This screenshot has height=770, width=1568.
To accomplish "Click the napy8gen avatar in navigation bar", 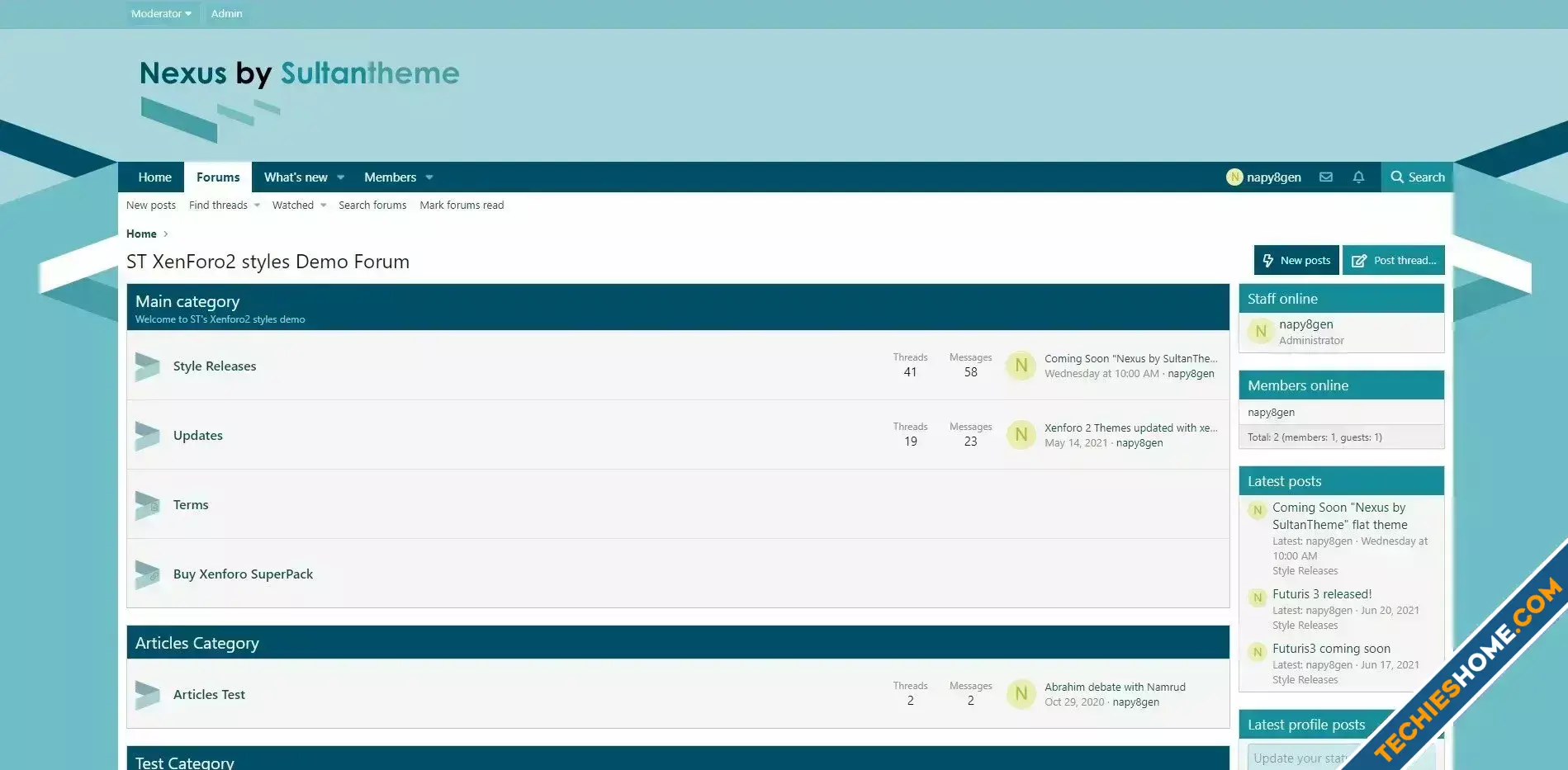I will pyautogui.click(x=1234, y=177).
